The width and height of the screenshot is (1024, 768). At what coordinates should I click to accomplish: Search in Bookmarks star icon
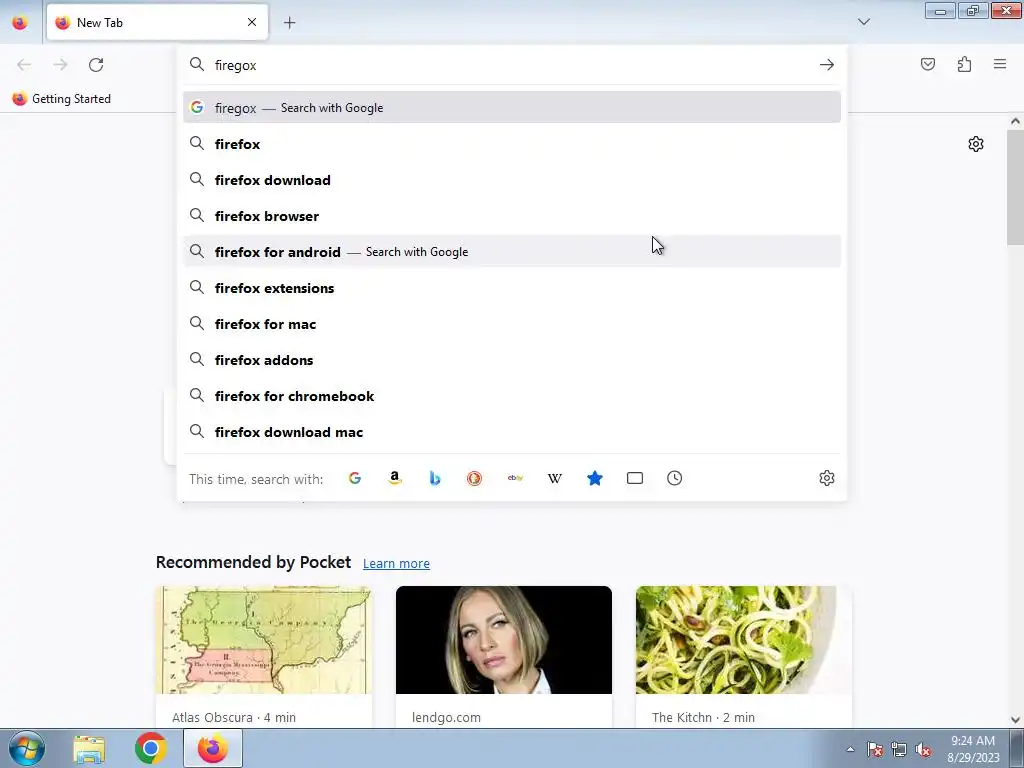click(595, 478)
